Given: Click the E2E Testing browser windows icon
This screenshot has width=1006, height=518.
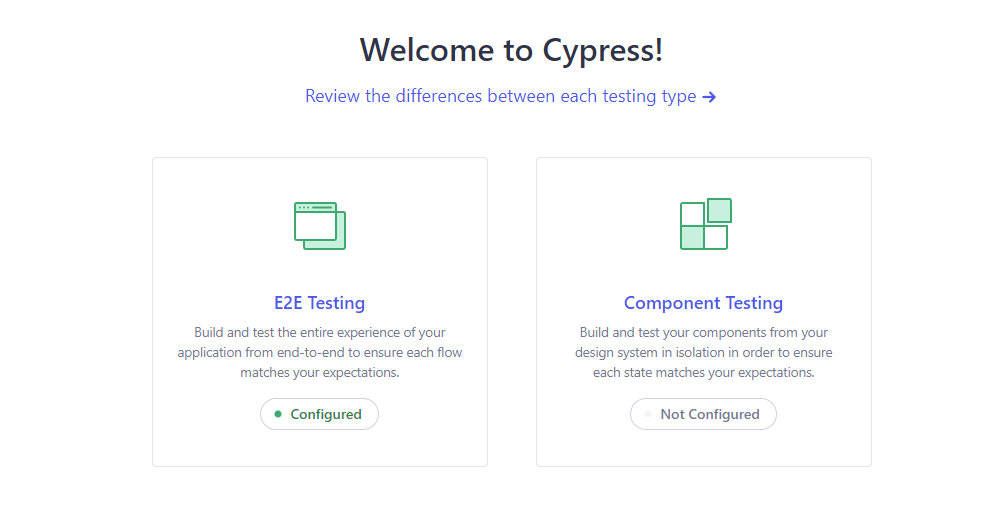Looking at the screenshot, I should pyautogui.click(x=319, y=225).
